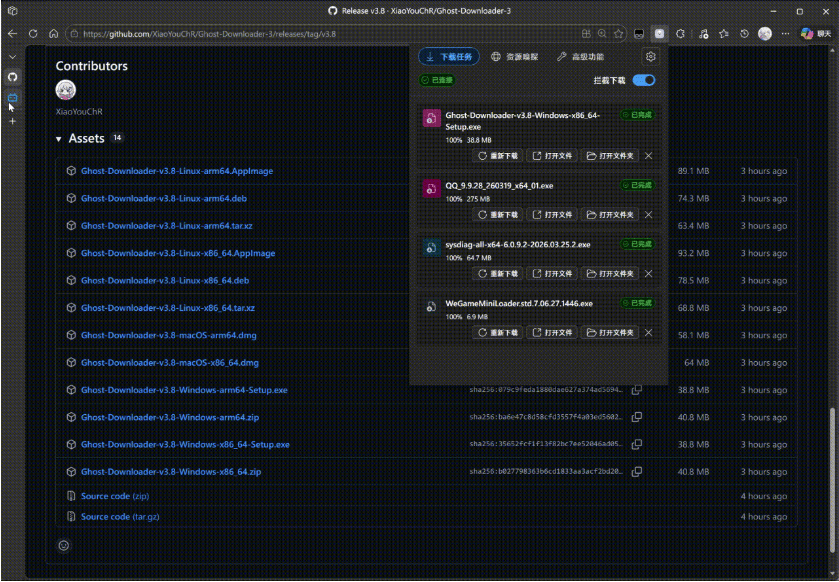Open Ghost-Downloader-v3.8-Linux-x86_64.tar.xz link
This screenshot has height=582, width=839.
coord(168,308)
